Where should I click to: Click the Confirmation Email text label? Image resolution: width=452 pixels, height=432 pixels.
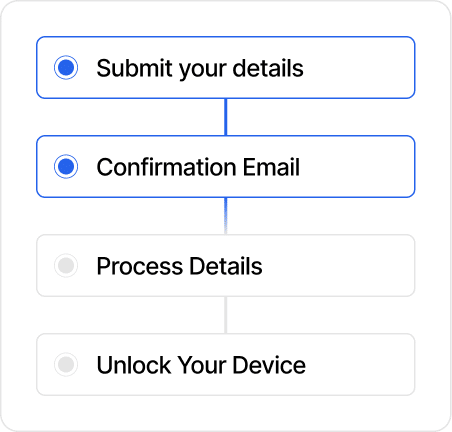[198, 167]
